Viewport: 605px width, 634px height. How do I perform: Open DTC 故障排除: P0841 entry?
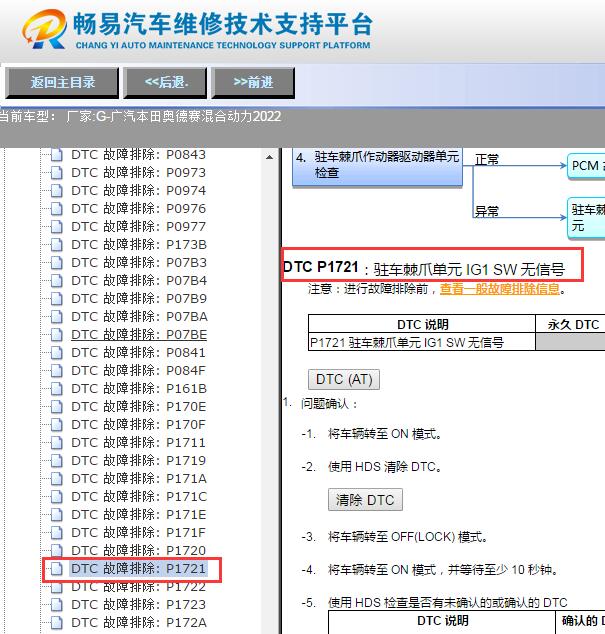pyautogui.click(x=138, y=353)
